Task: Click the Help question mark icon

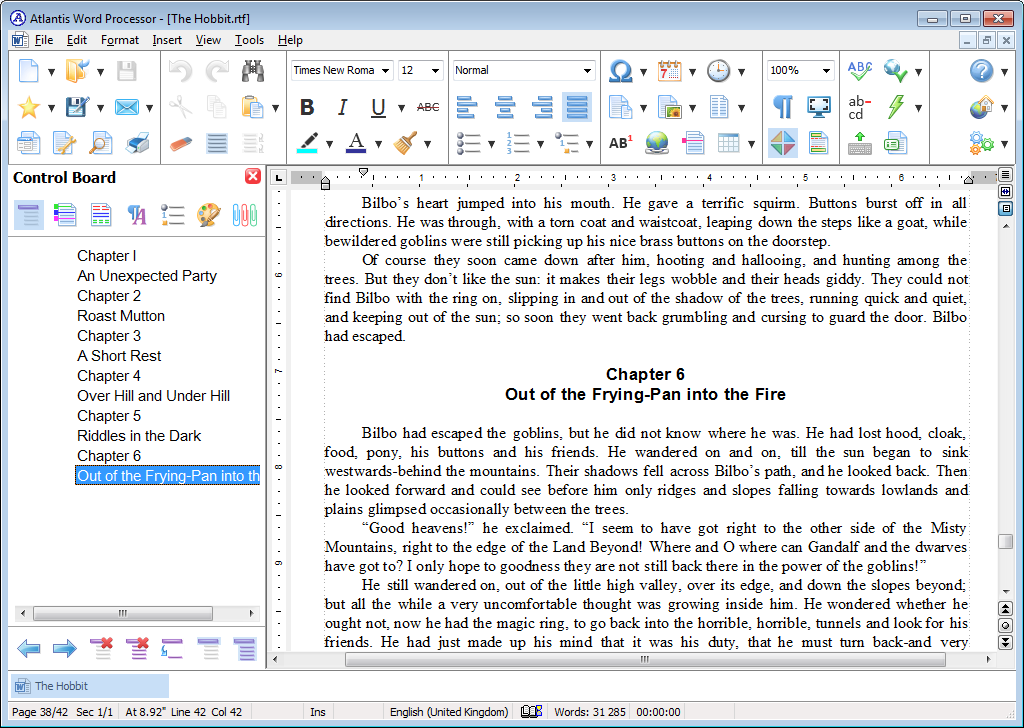Action: 981,71
